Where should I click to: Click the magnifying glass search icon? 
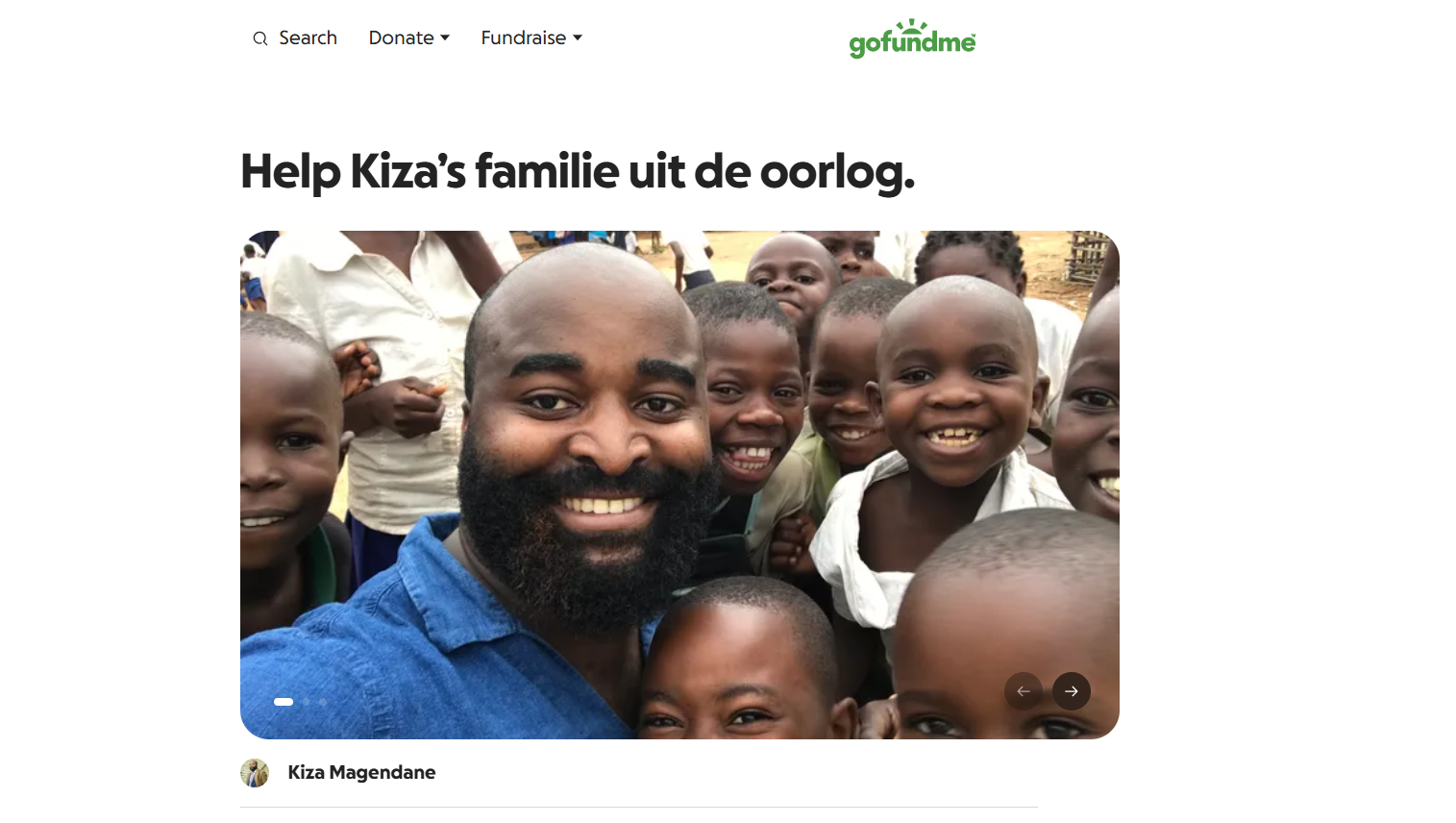coord(260,38)
